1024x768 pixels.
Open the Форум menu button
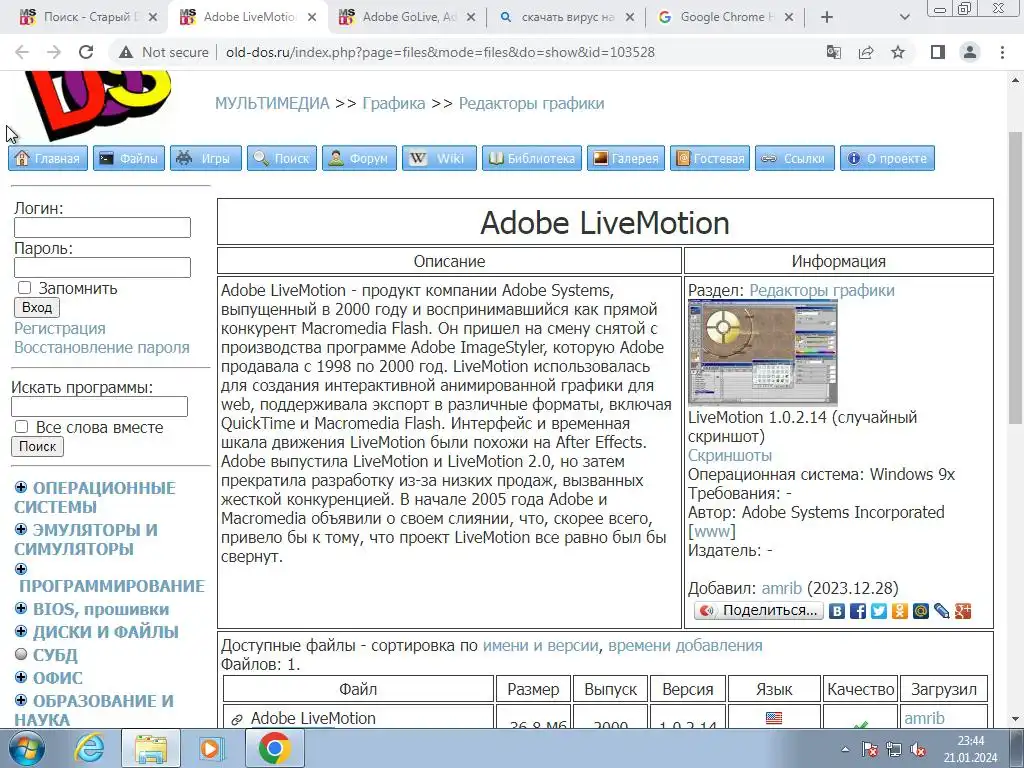[359, 158]
